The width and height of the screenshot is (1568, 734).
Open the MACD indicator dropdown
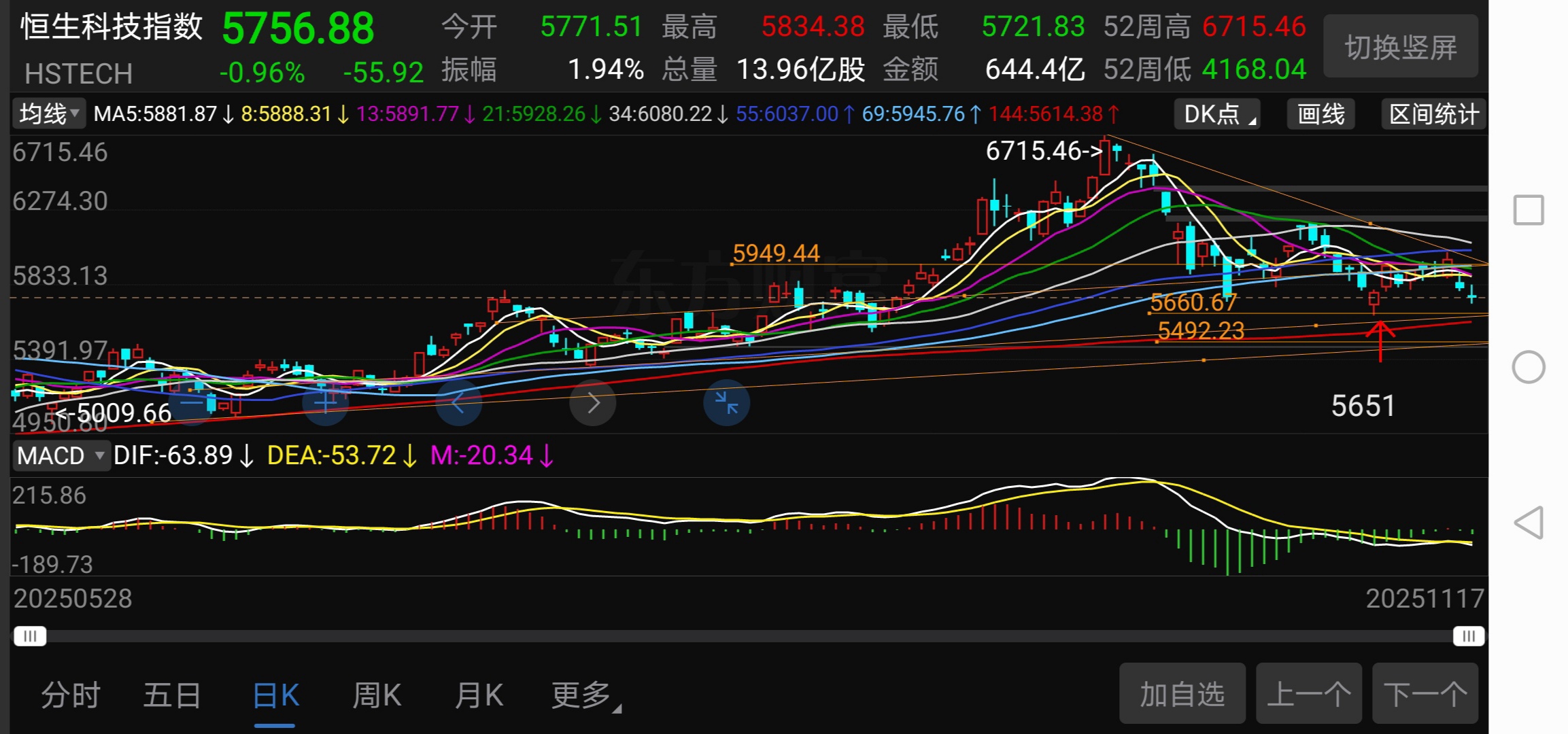[61, 455]
